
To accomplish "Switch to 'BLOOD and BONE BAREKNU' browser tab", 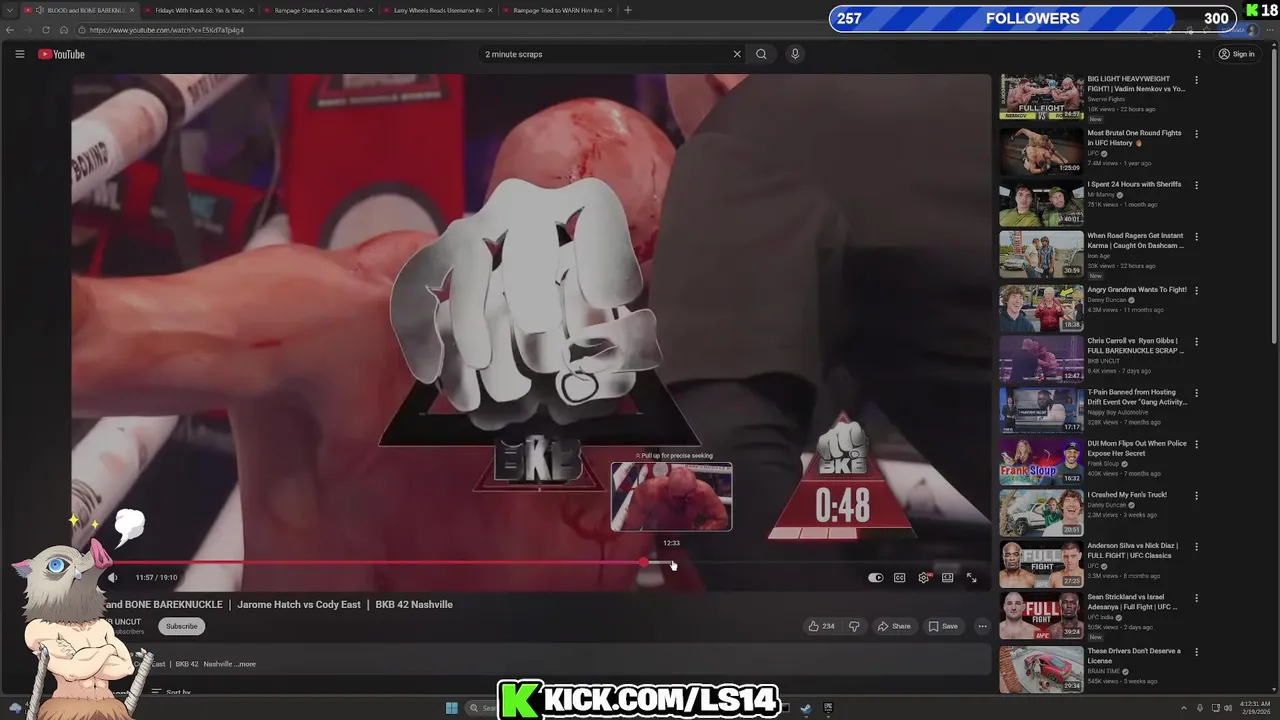I will 79,10.
